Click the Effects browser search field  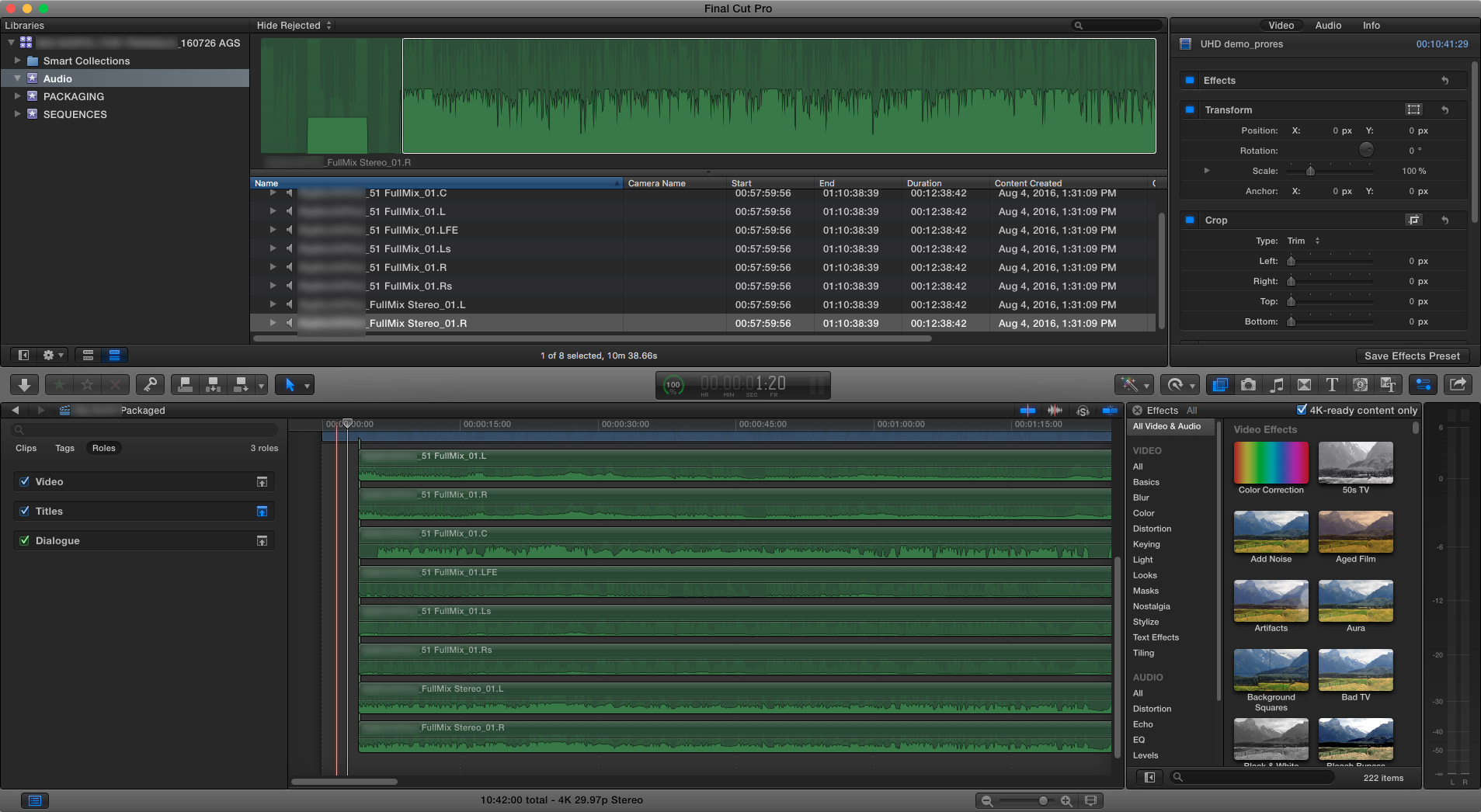[1252, 777]
